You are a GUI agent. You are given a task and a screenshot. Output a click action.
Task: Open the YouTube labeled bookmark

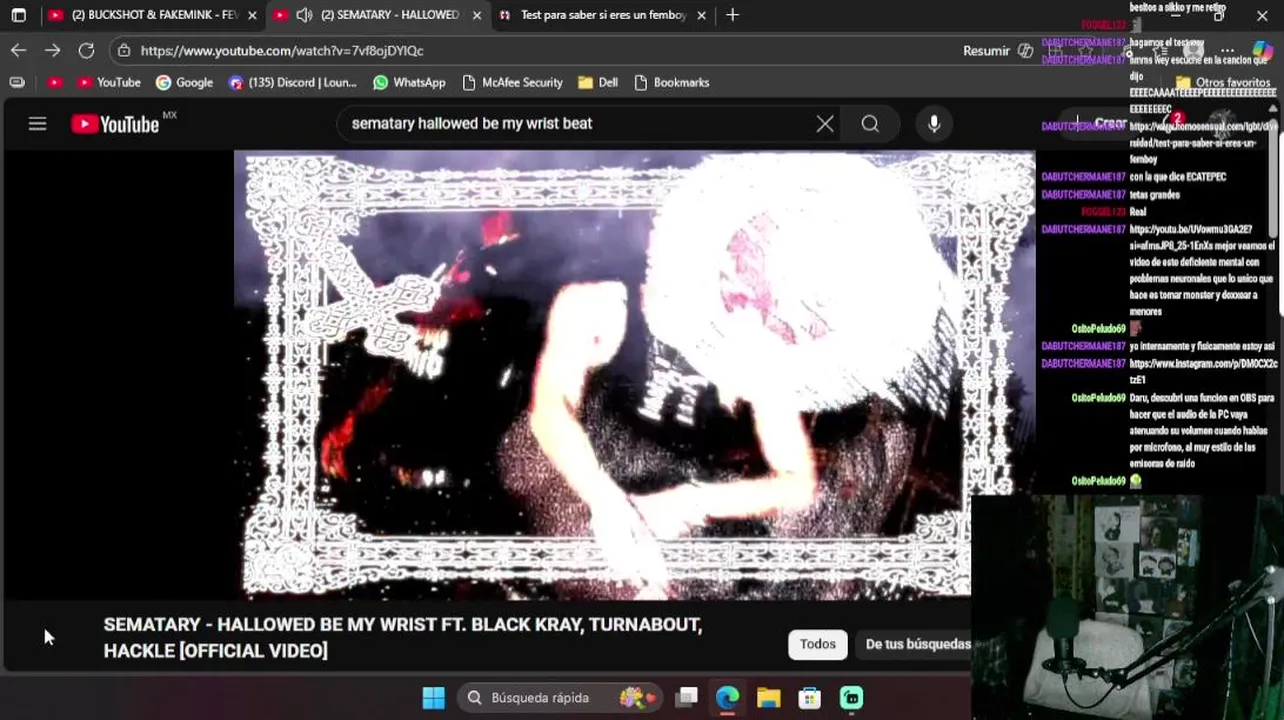click(109, 82)
